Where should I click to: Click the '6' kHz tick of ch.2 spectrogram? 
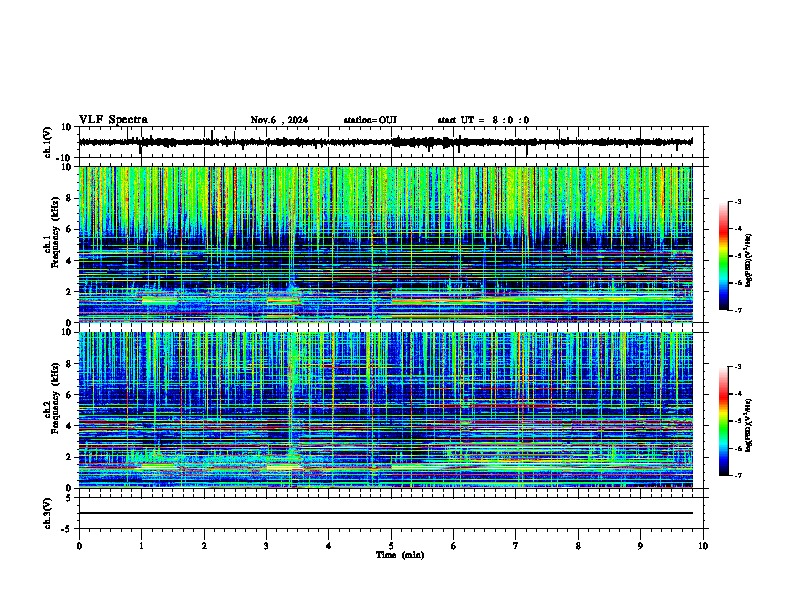(x=69, y=395)
